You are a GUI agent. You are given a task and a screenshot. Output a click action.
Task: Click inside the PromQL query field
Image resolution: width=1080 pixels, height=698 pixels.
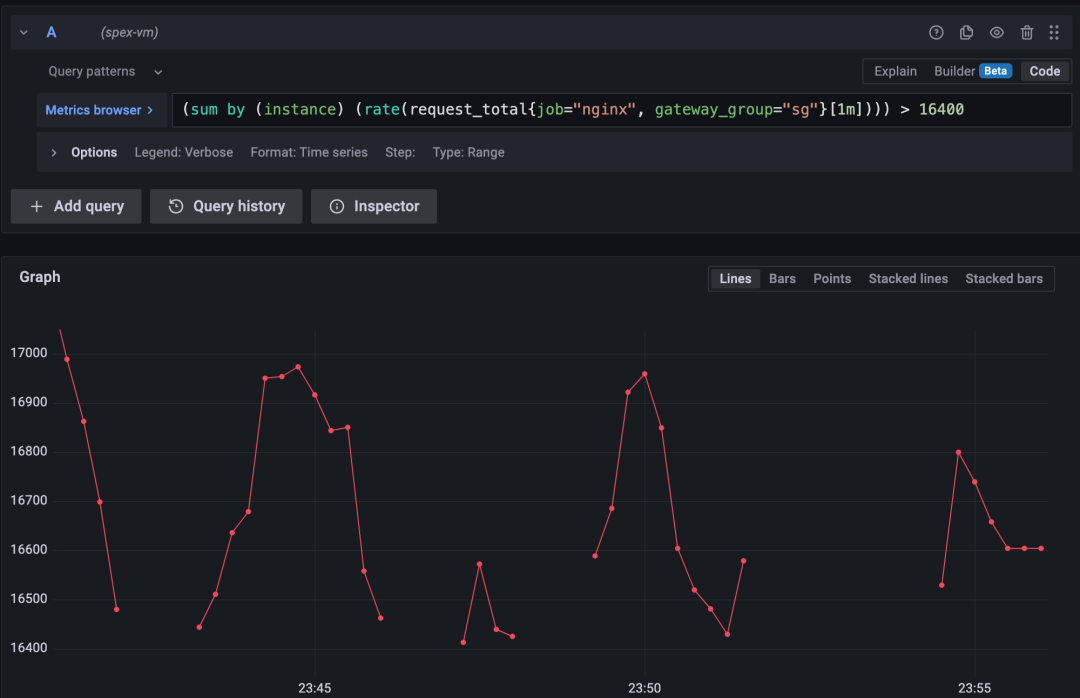click(x=621, y=110)
